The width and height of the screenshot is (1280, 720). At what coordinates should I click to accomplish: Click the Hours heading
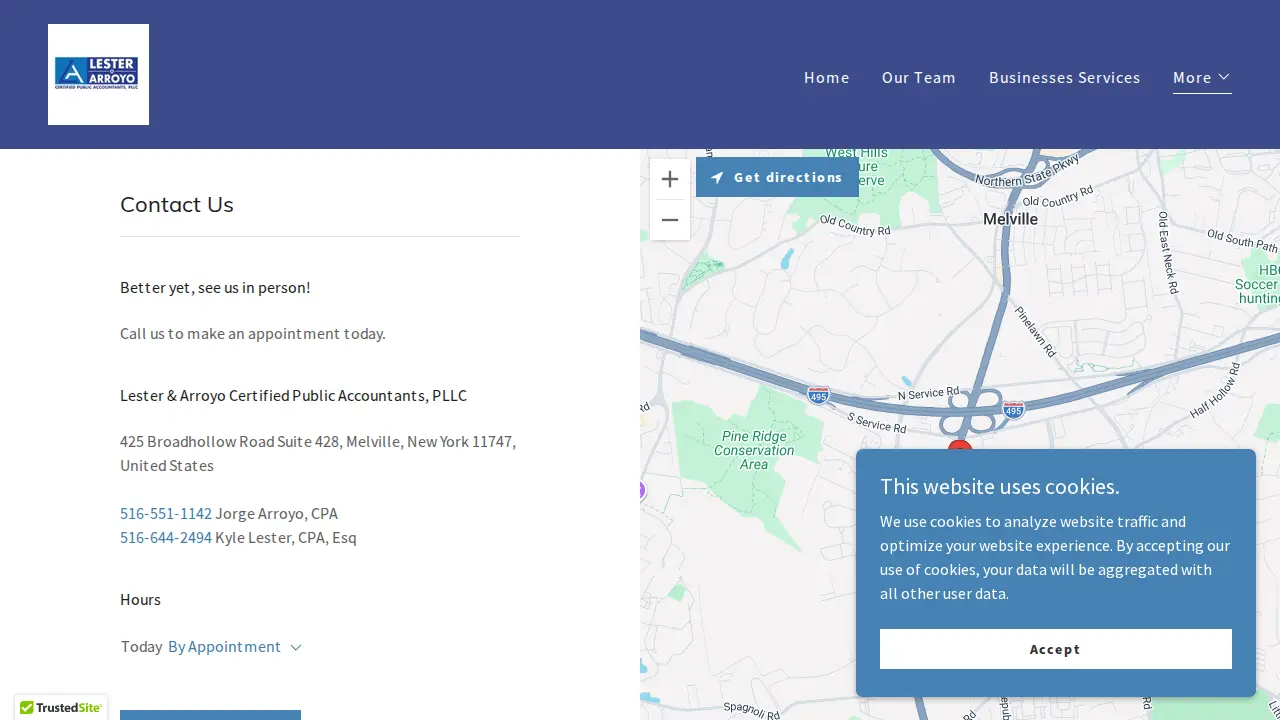140,599
